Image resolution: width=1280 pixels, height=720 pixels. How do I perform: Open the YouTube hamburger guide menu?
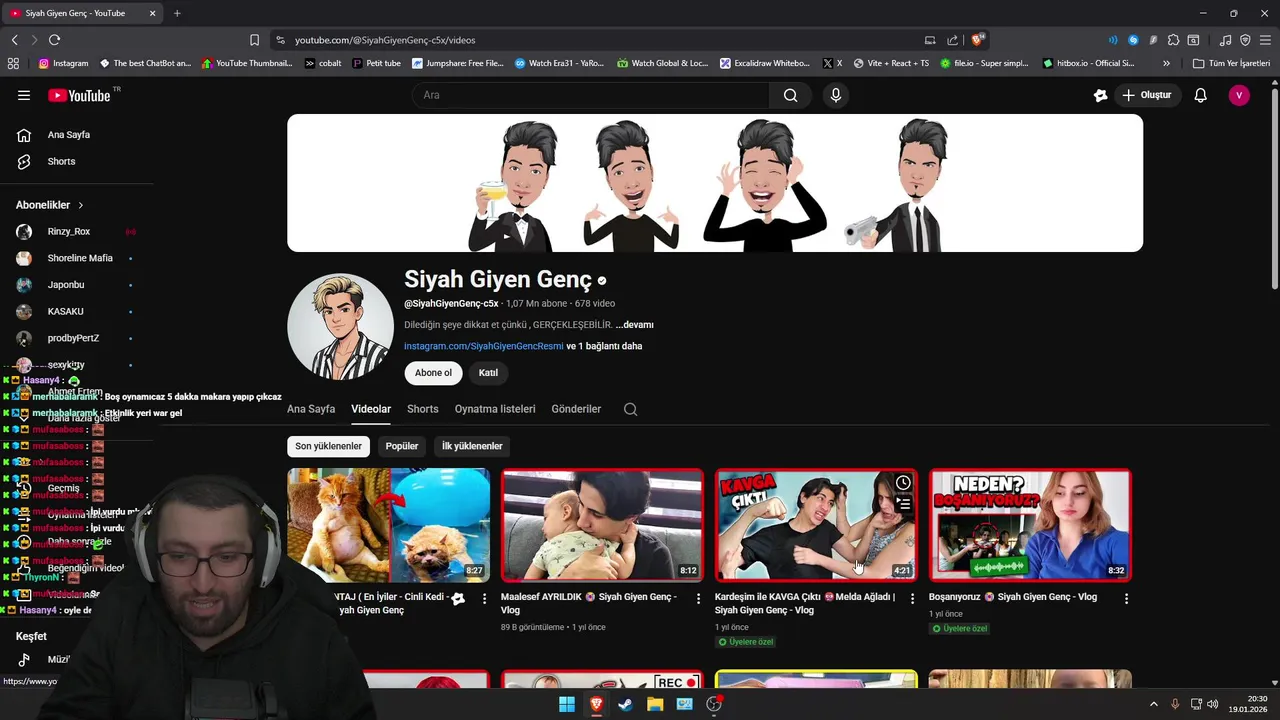(24, 95)
